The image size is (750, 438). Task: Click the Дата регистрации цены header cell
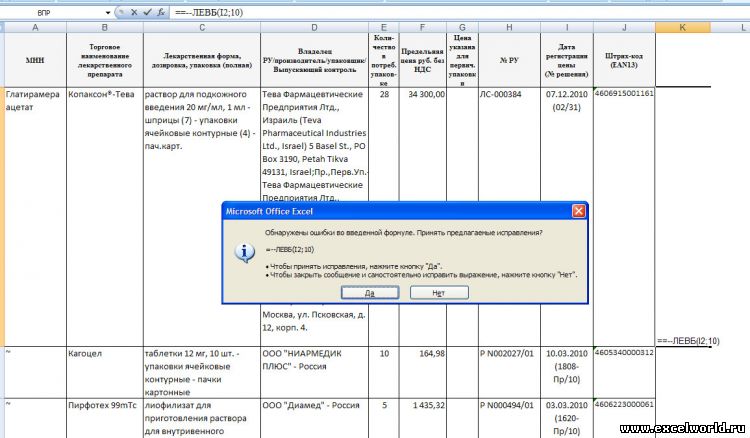567,60
